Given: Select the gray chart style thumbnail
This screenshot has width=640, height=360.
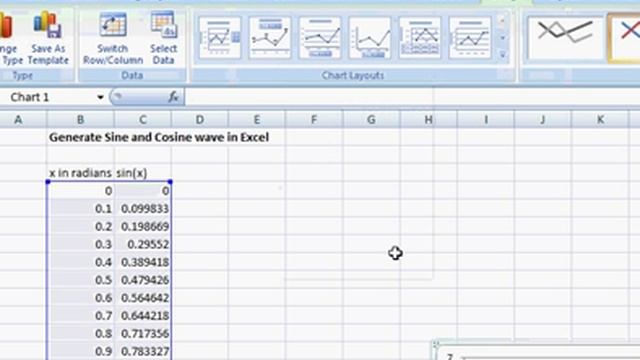Looking at the screenshot, I should (x=565, y=38).
